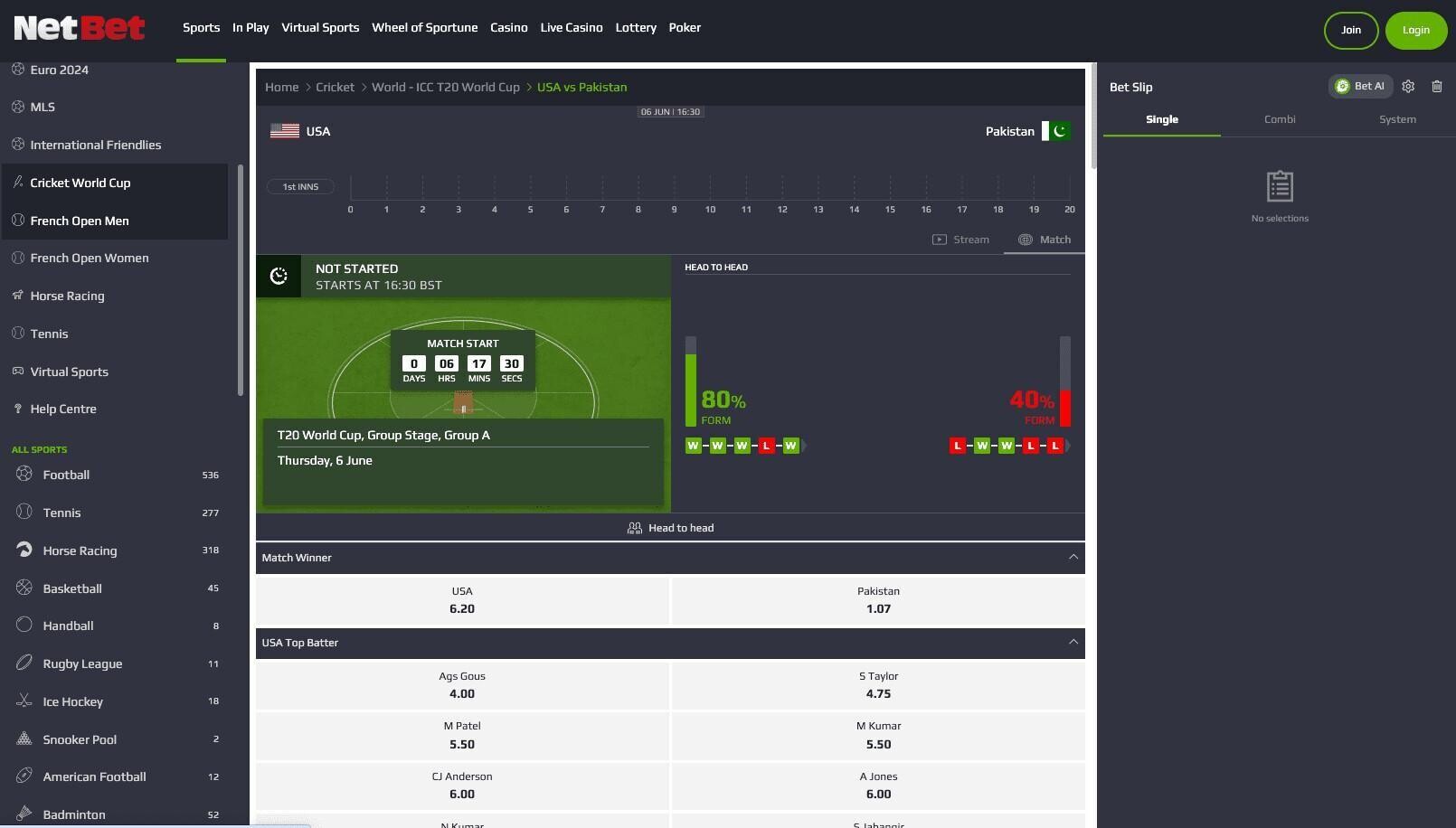The width and height of the screenshot is (1456, 828).
Task: Collapse the USA Top Batter market
Action: [1073, 642]
